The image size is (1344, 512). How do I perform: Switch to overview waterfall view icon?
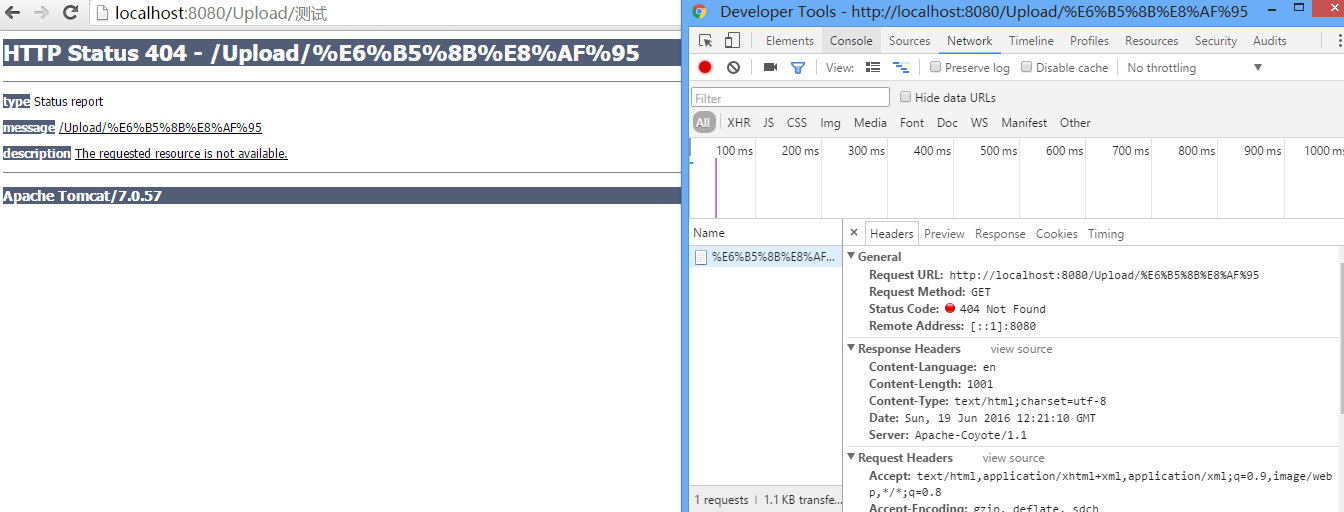(901, 67)
